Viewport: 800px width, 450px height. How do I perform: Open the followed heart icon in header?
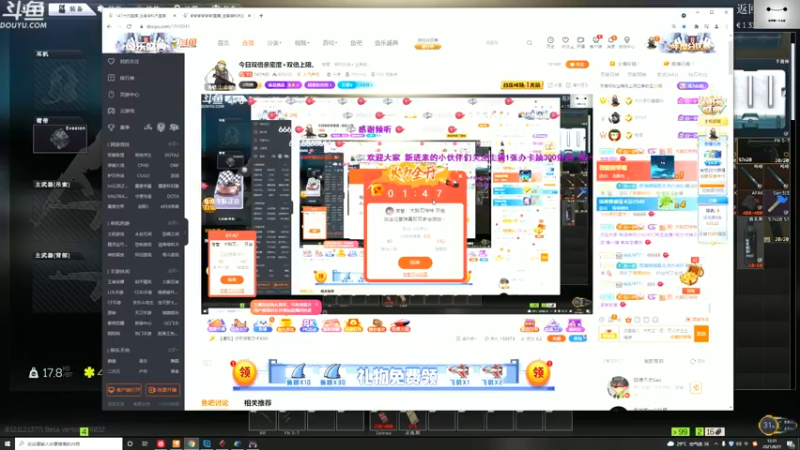click(565, 41)
